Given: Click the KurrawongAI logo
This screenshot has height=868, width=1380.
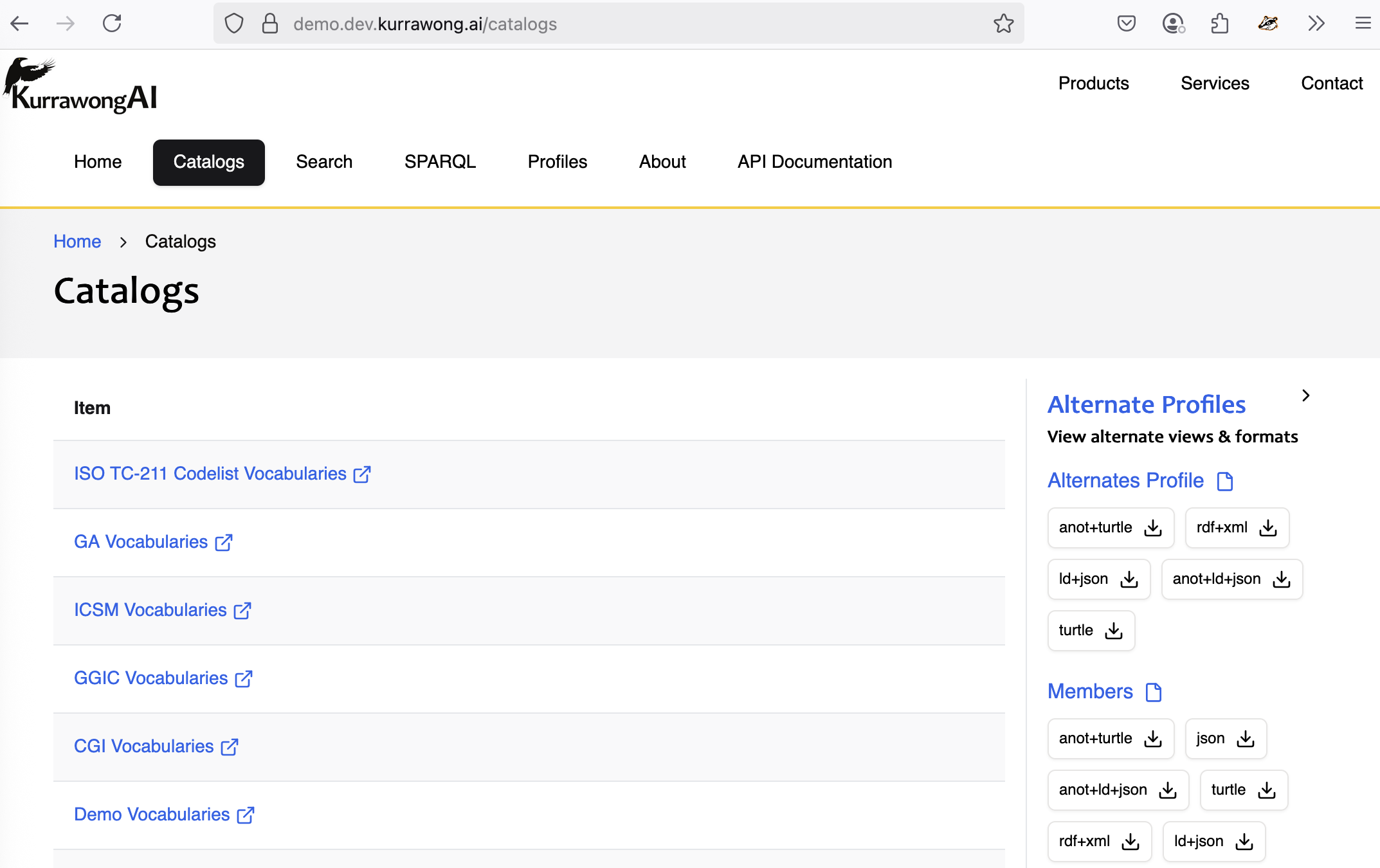Looking at the screenshot, I should coord(80,86).
